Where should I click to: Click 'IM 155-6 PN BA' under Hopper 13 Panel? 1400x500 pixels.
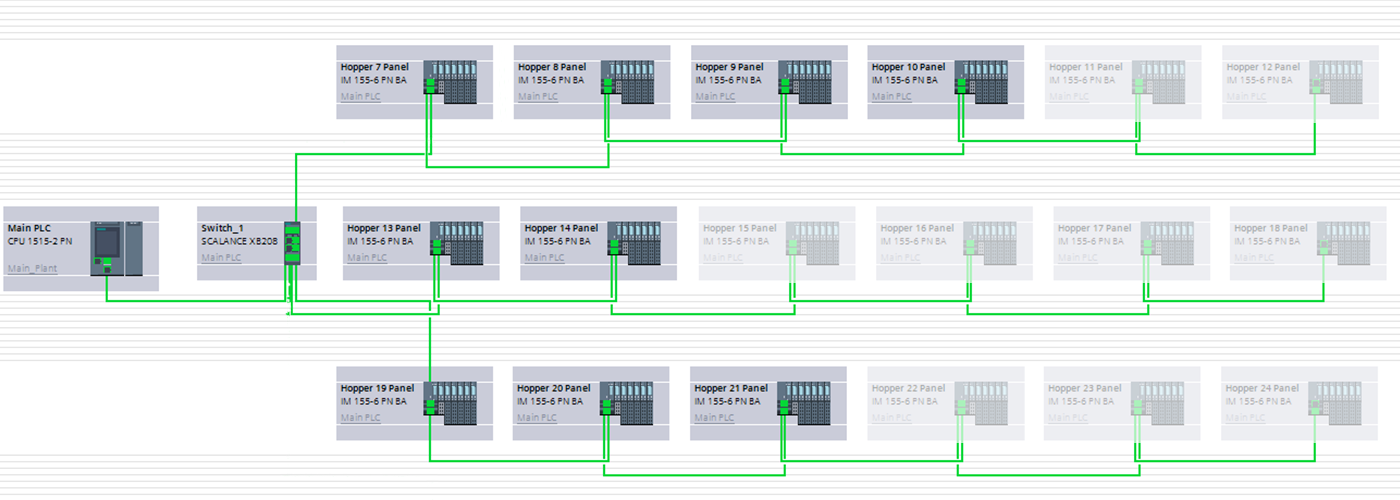381,241
